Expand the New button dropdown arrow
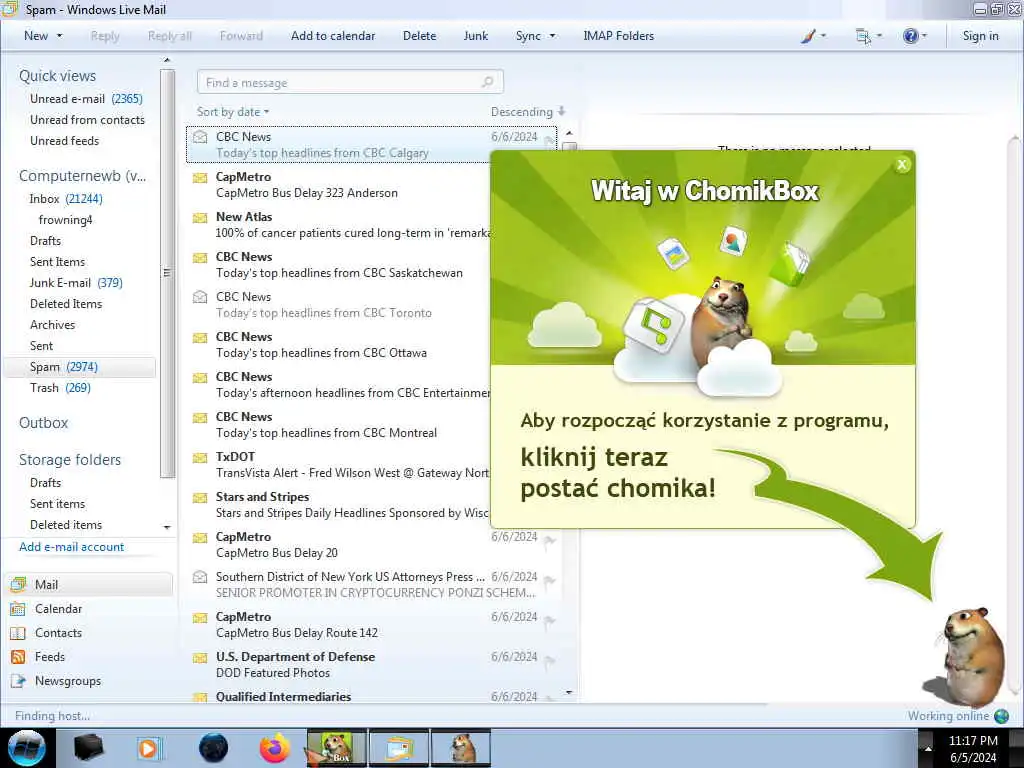This screenshot has height=768, width=1024. tap(59, 36)
